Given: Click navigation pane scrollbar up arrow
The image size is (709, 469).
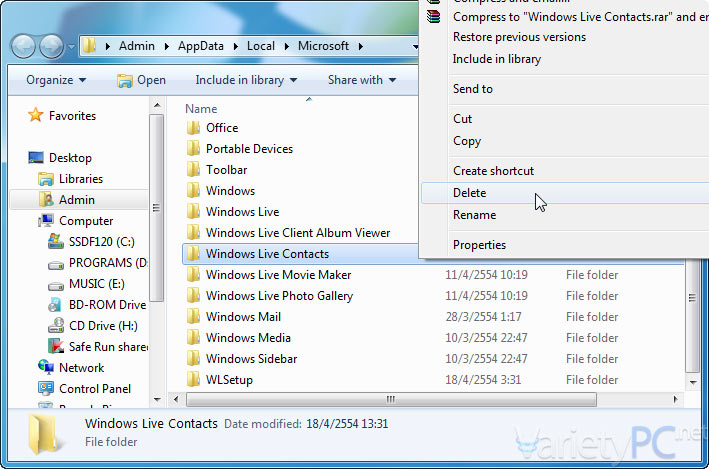Looking at the screenshot, I should tap(157, 105).
